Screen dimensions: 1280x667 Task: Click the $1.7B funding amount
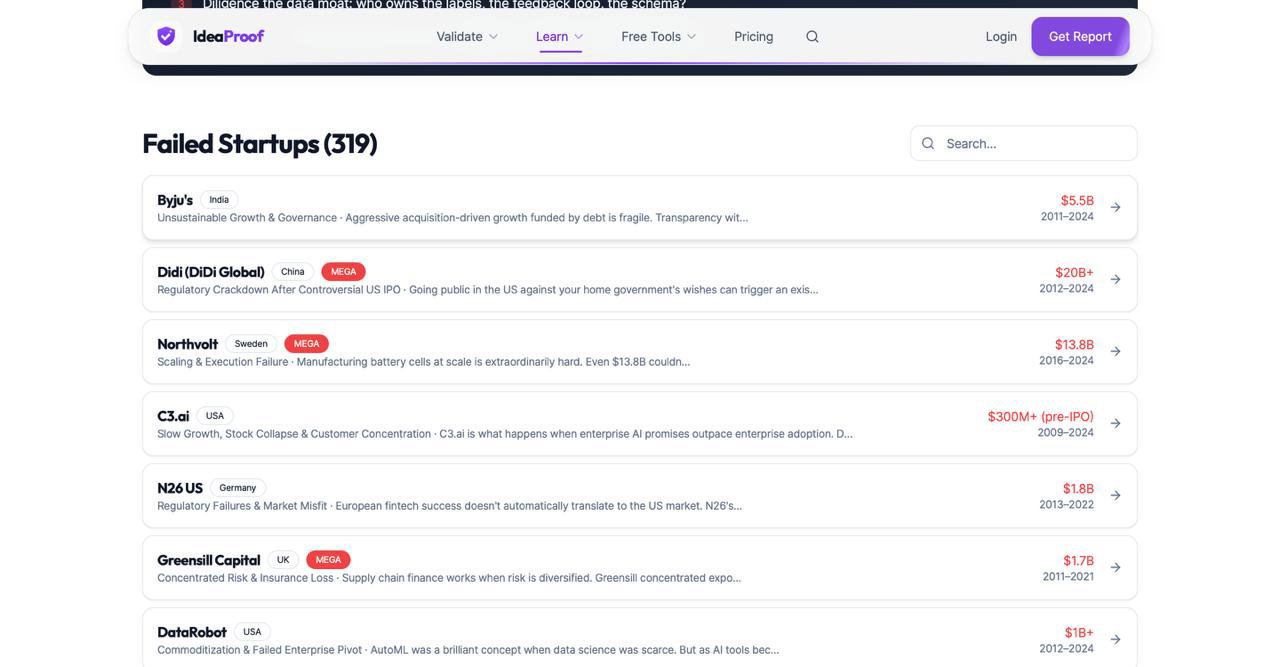[1078, 560]
